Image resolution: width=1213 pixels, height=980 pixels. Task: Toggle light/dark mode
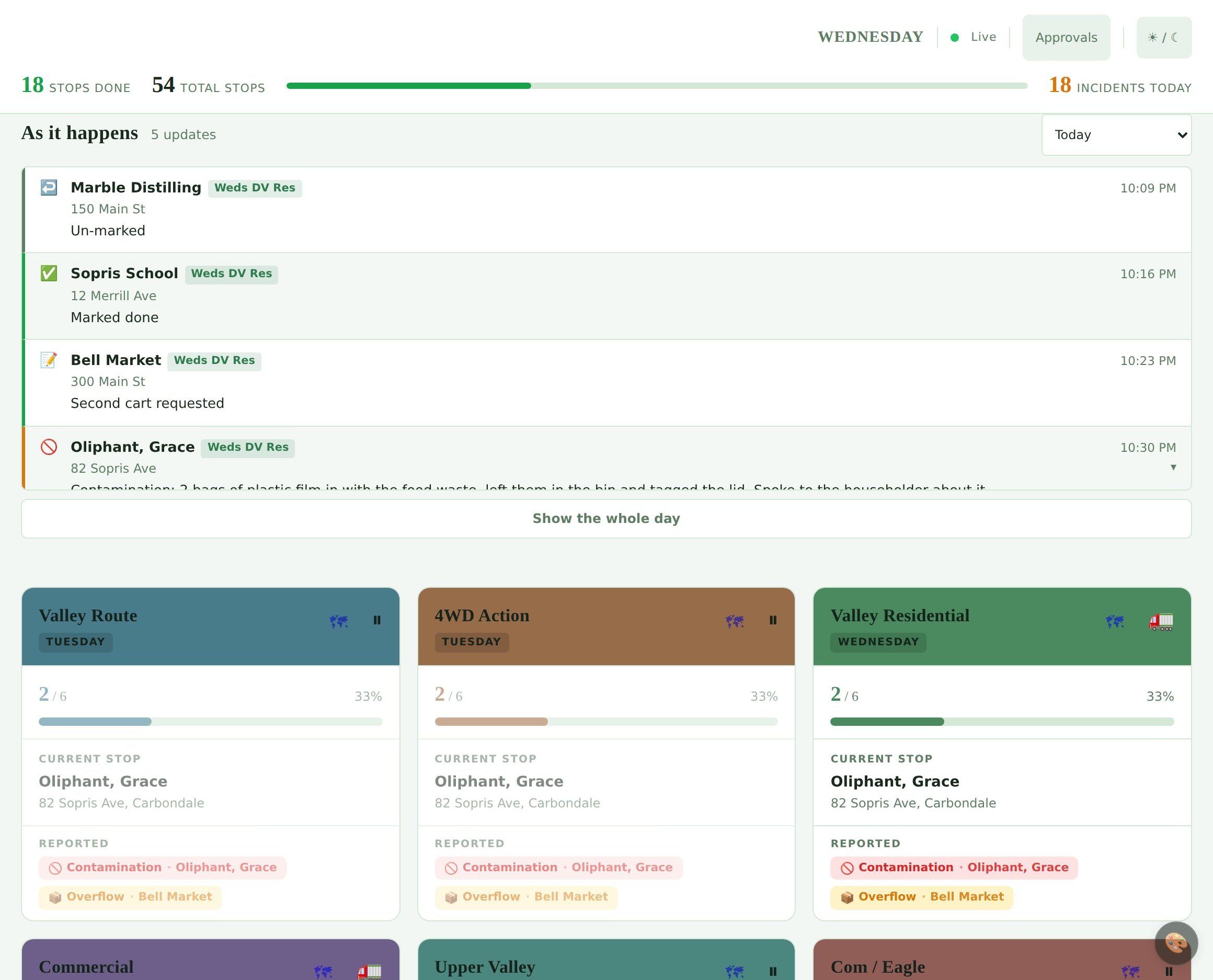pos(1164,37)
